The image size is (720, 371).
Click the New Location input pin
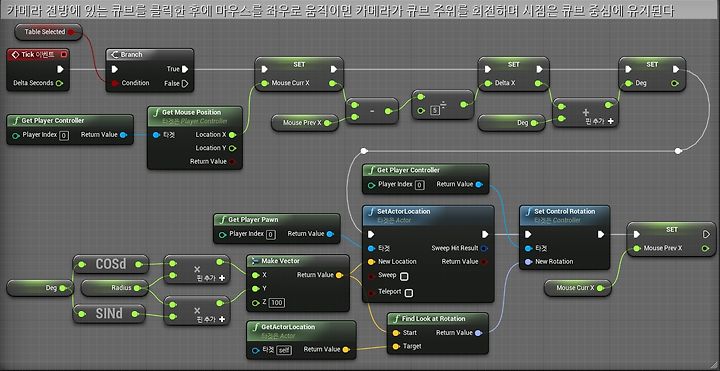371,262
